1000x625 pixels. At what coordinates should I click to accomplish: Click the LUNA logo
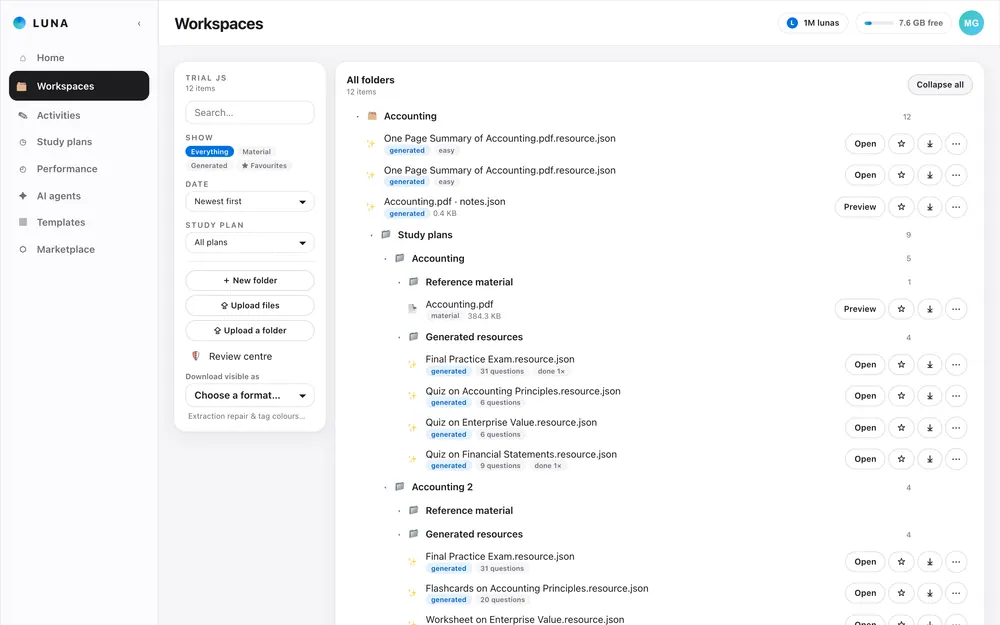coord(40,23)
